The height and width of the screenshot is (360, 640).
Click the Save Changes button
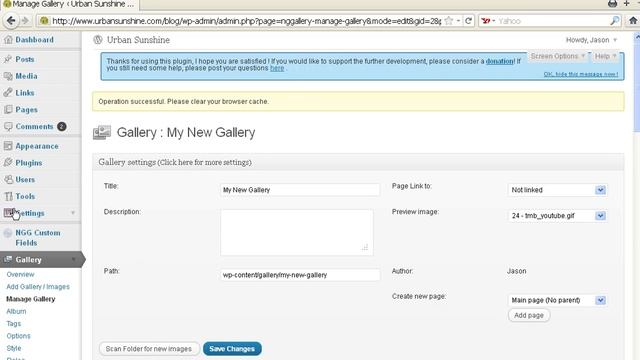tap(232, 349)
